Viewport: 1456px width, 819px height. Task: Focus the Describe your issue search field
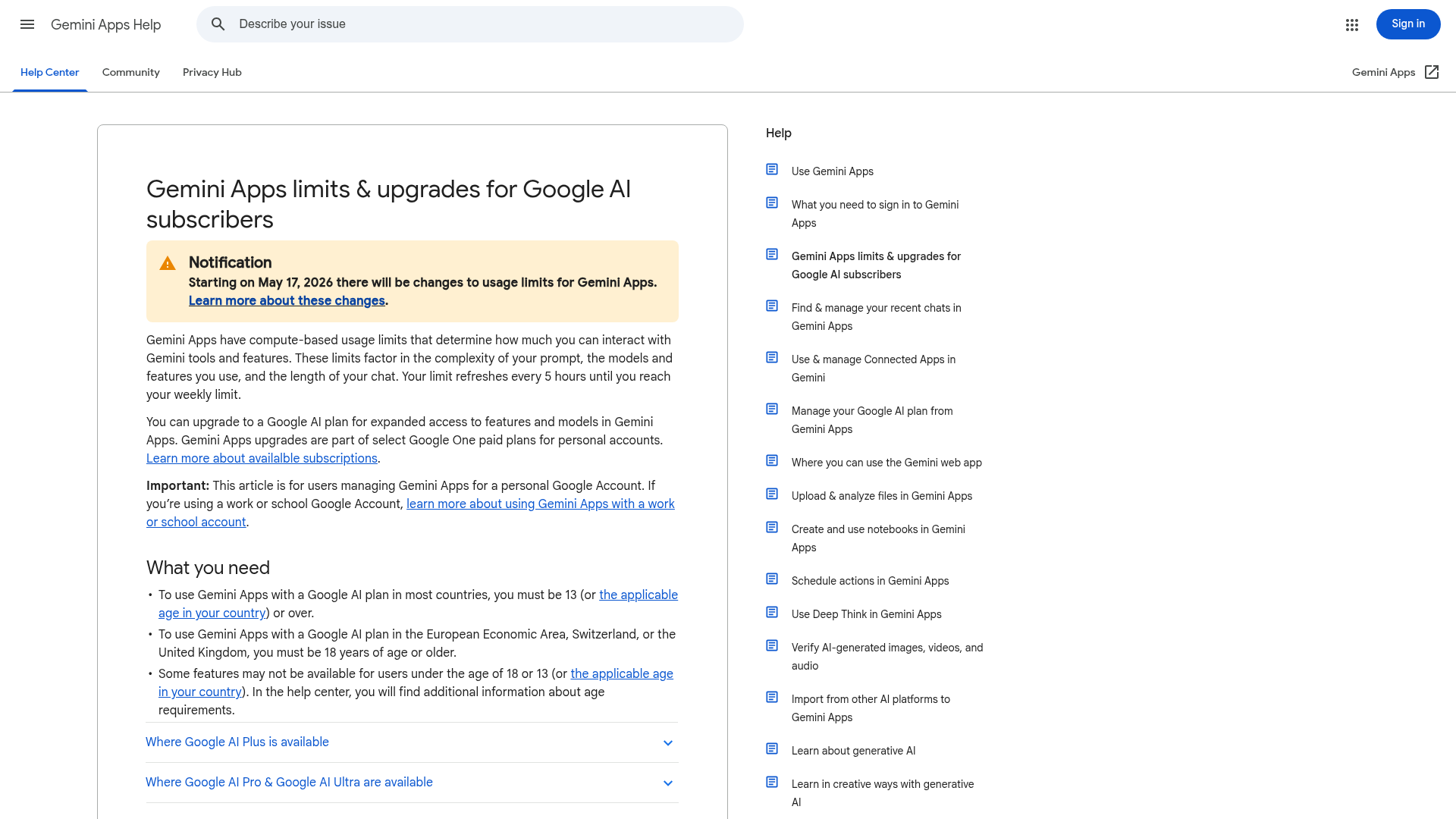coord(470,24)
